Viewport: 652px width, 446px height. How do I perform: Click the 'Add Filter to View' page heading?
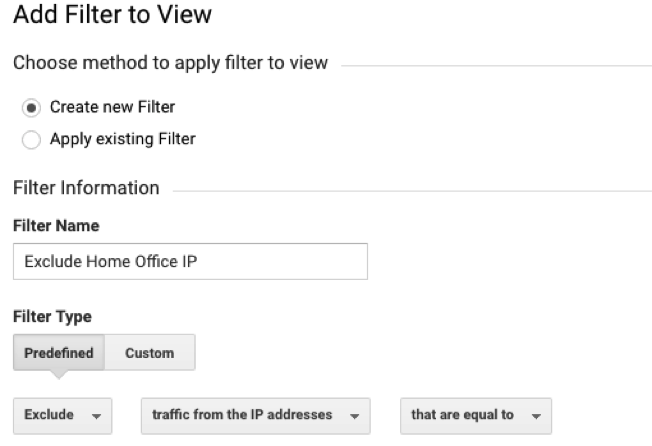point(112,15)
